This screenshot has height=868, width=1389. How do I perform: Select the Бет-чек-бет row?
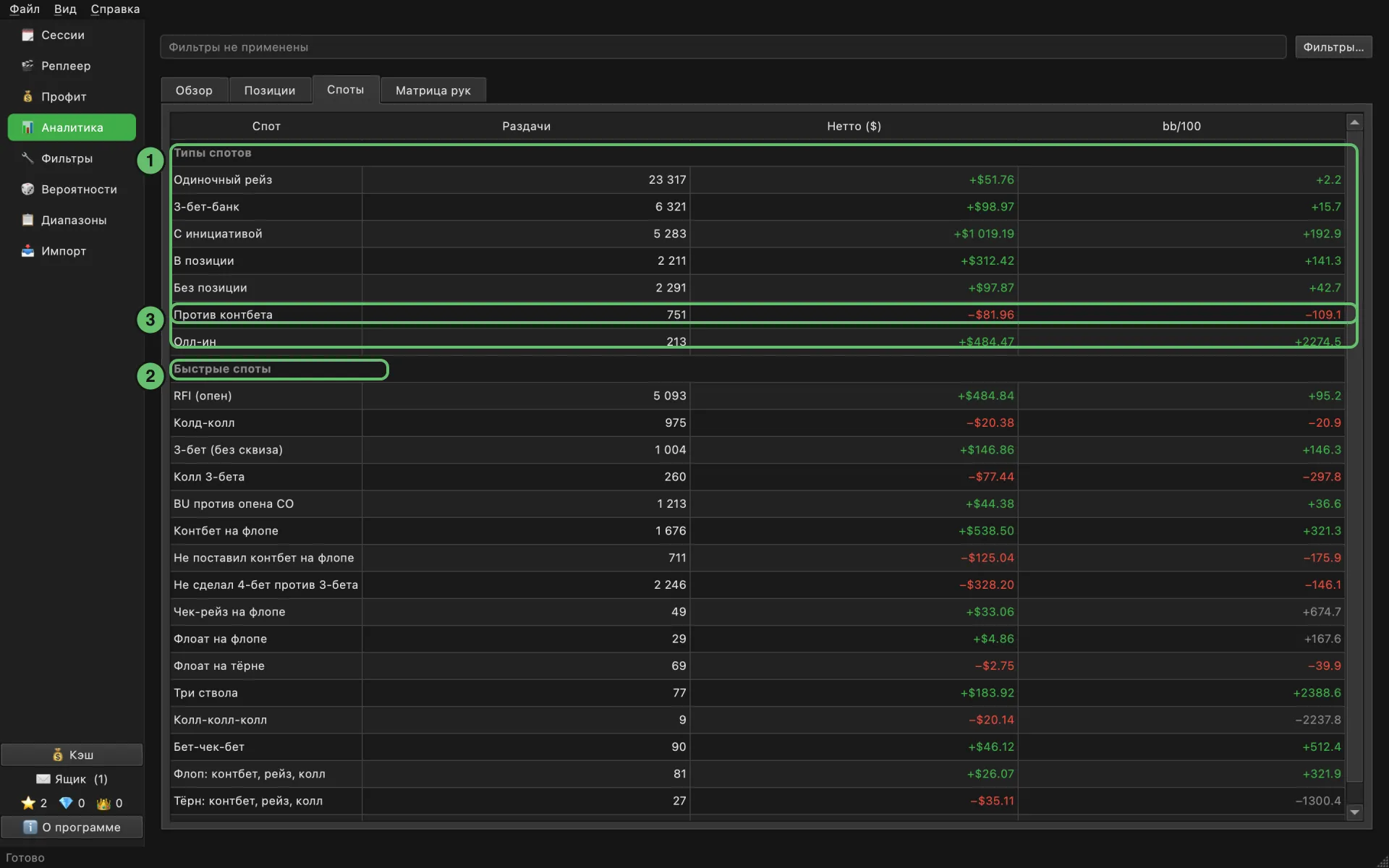[x=757, y=746]
